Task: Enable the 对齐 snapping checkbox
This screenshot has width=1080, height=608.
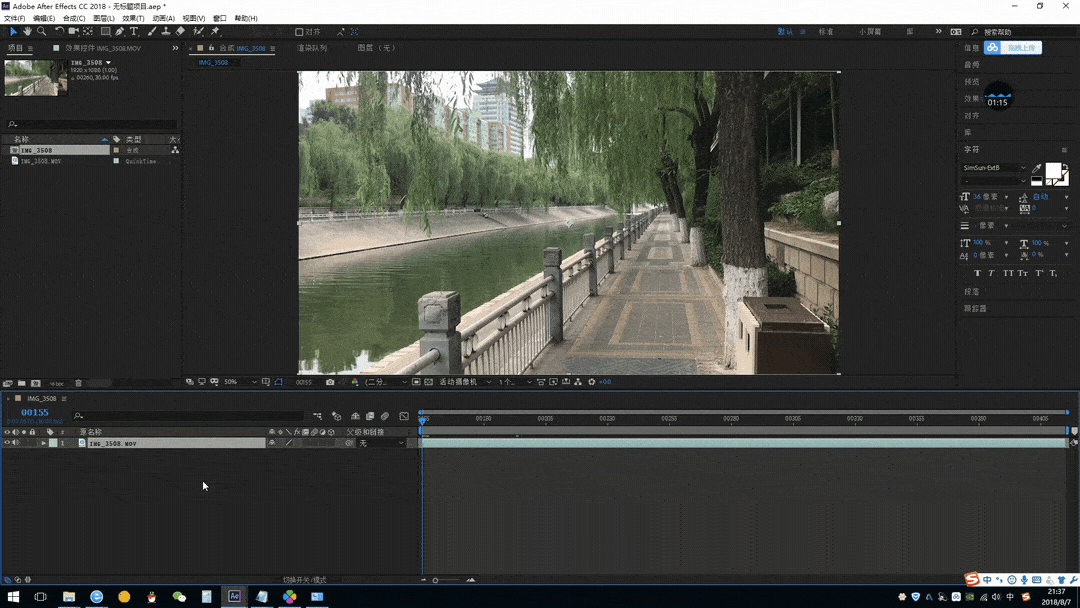Action: (299, 32)
